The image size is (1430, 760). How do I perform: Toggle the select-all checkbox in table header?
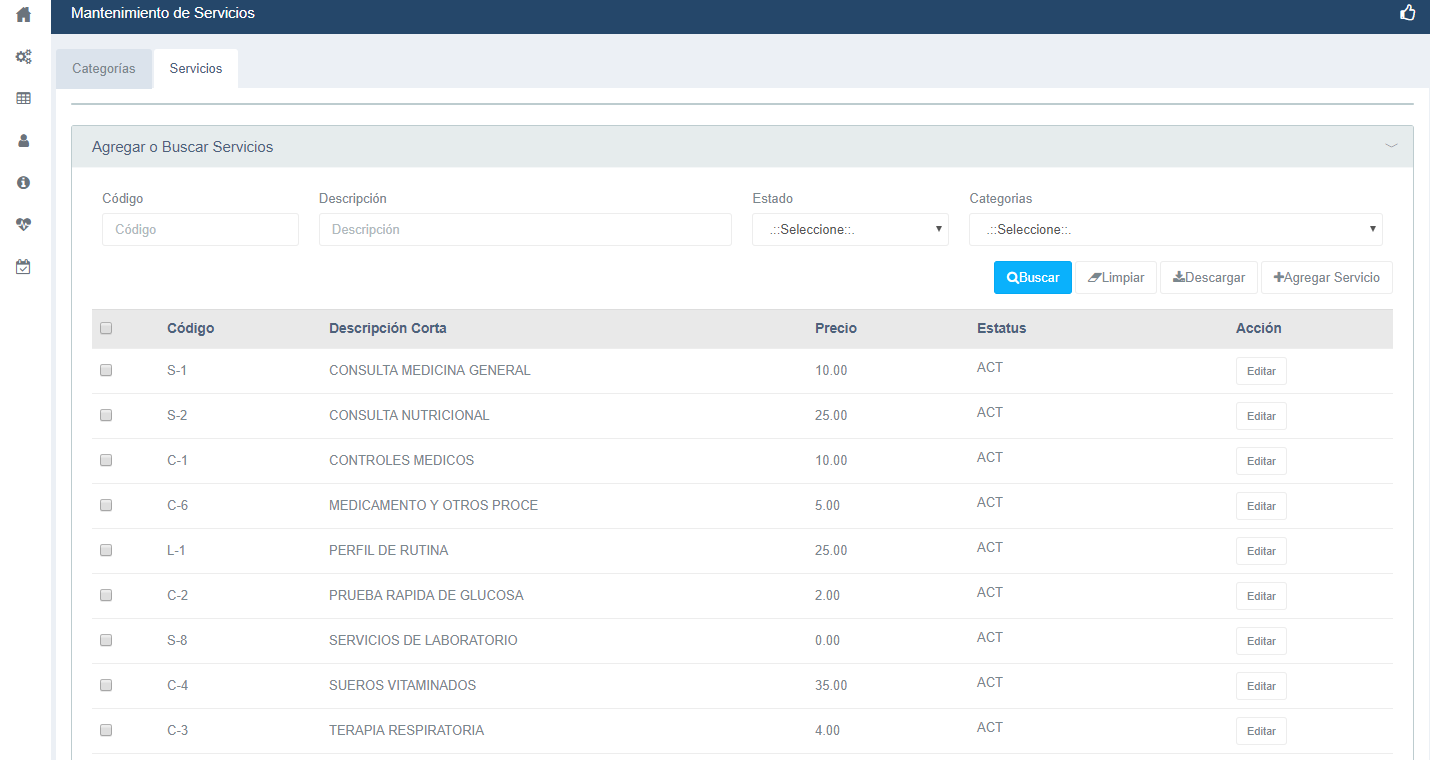(x=106, y=328)
